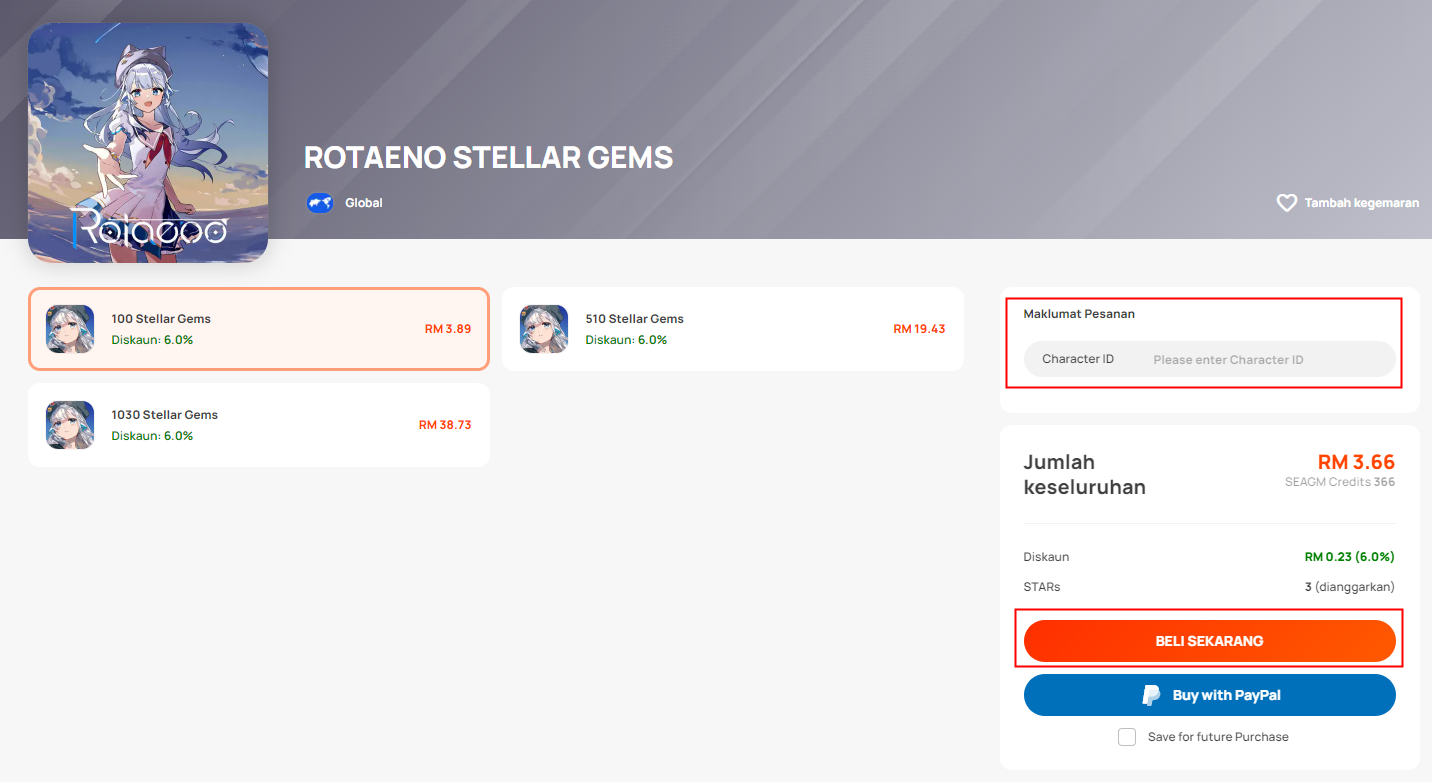This screenshot has height=782, width=1432.
Task: Select the 100 Stellar Gems package
Action: click(x=259, y=329)
